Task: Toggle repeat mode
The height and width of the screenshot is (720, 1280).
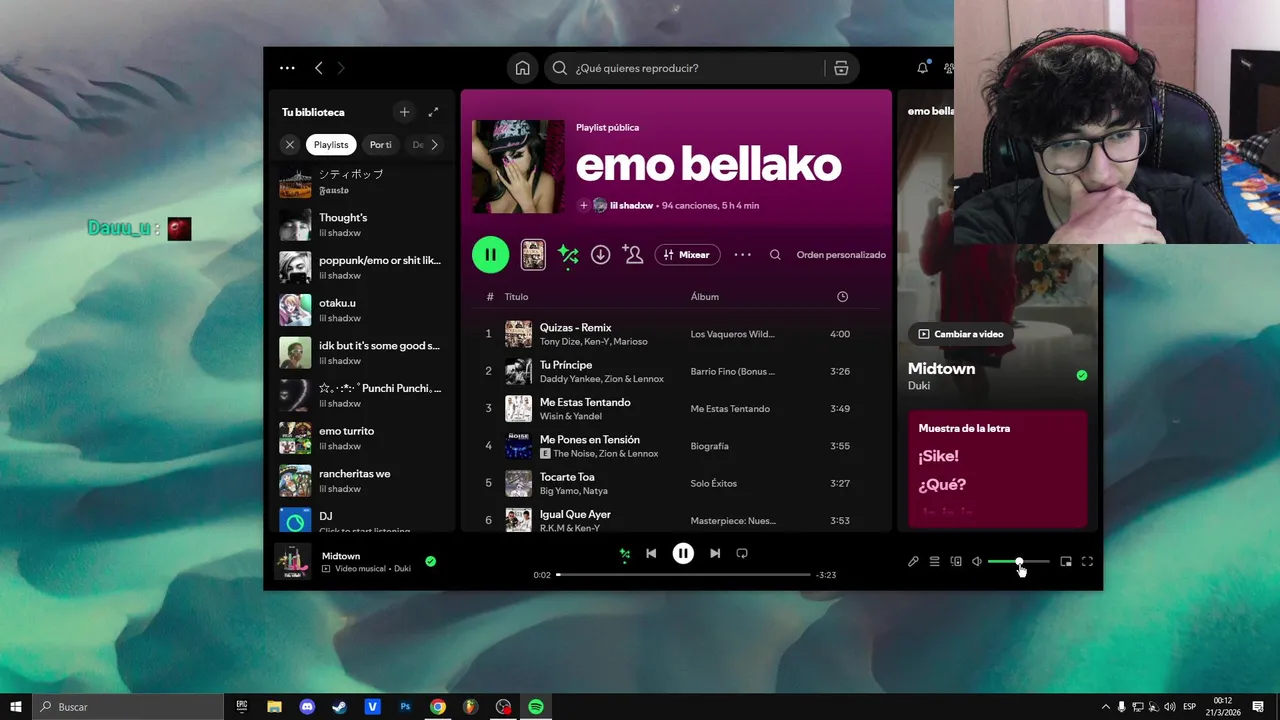Action: (x=742, y=553)
